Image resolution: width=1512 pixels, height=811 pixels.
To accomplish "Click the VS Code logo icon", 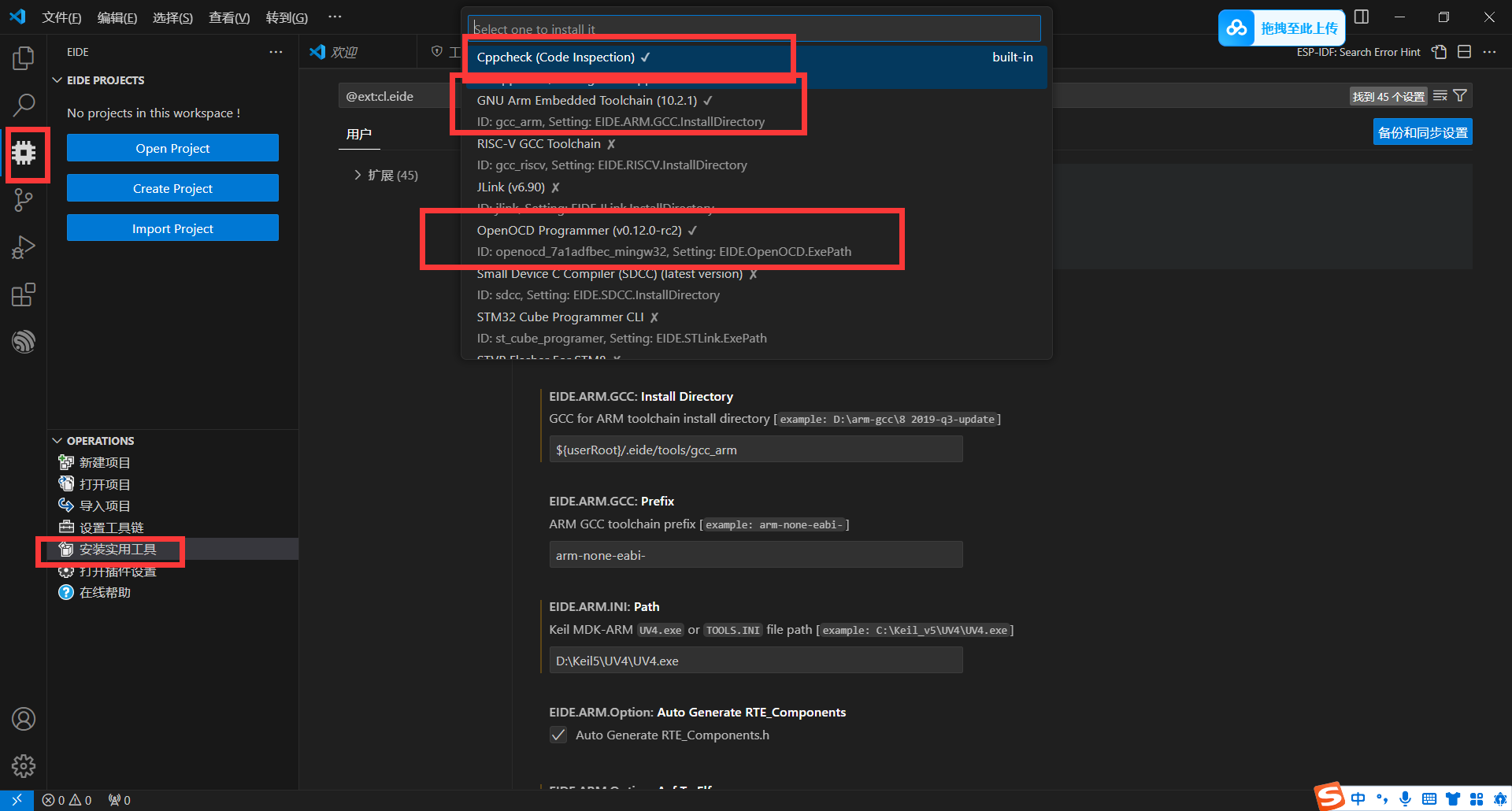I will click(17, 17).
